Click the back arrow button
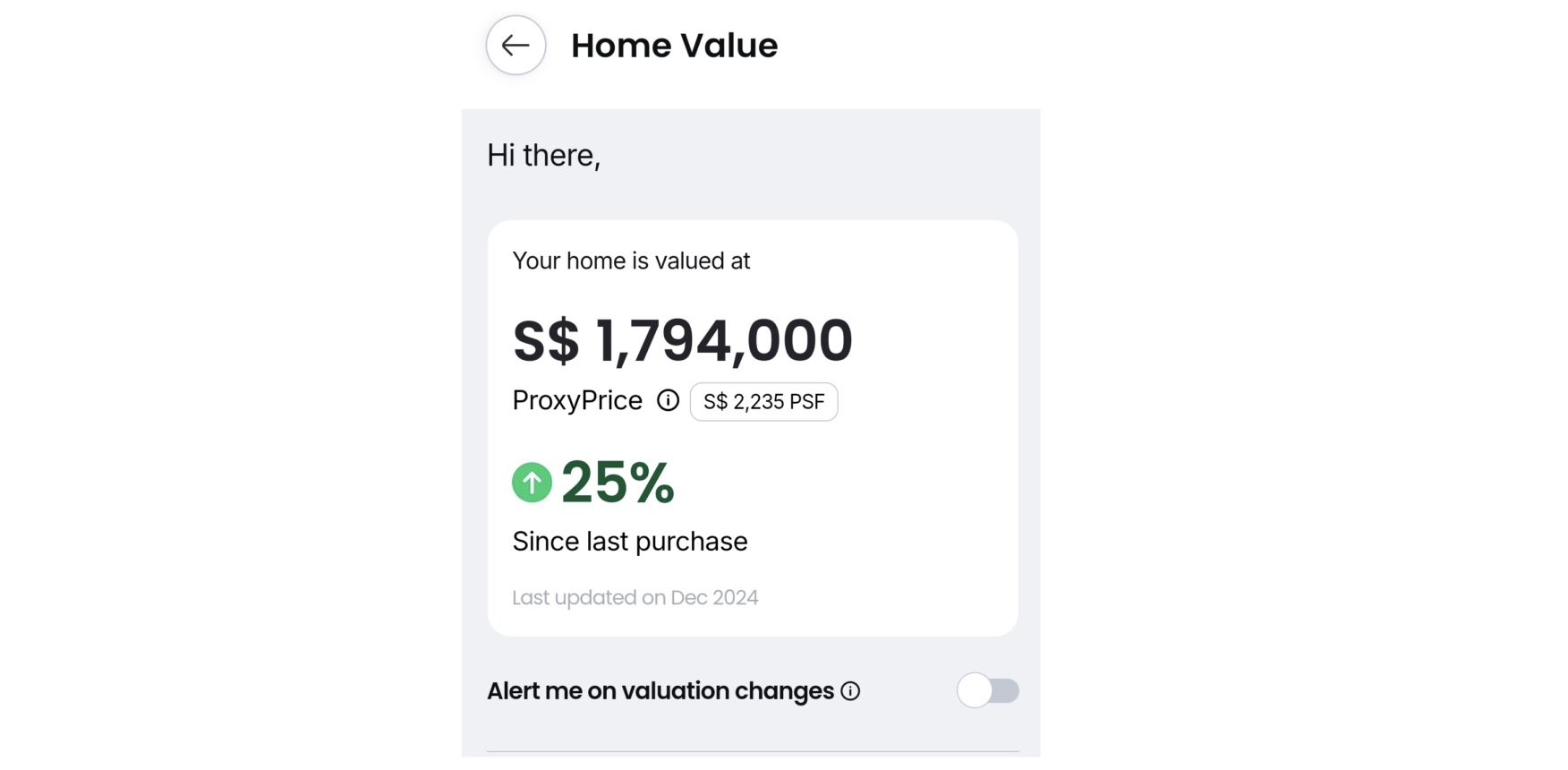 pyautogui.click(x=516, y=45)
